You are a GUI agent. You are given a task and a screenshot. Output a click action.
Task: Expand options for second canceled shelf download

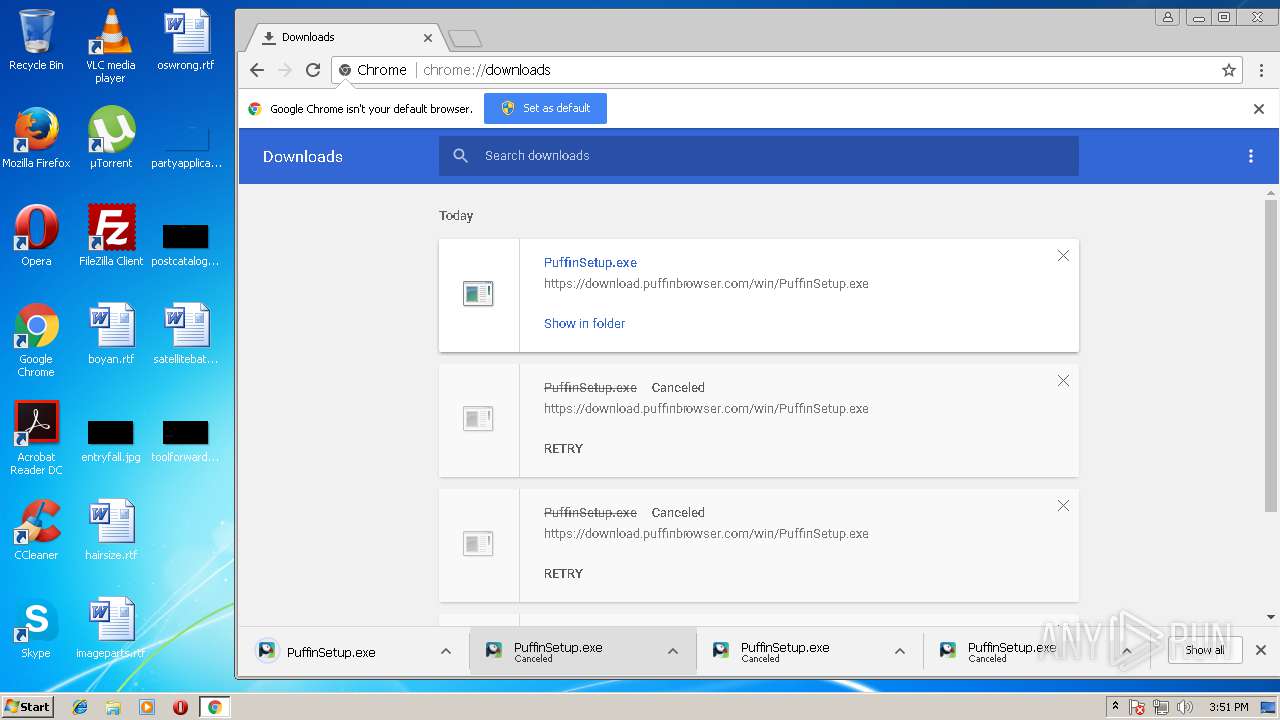coord(900,651)
